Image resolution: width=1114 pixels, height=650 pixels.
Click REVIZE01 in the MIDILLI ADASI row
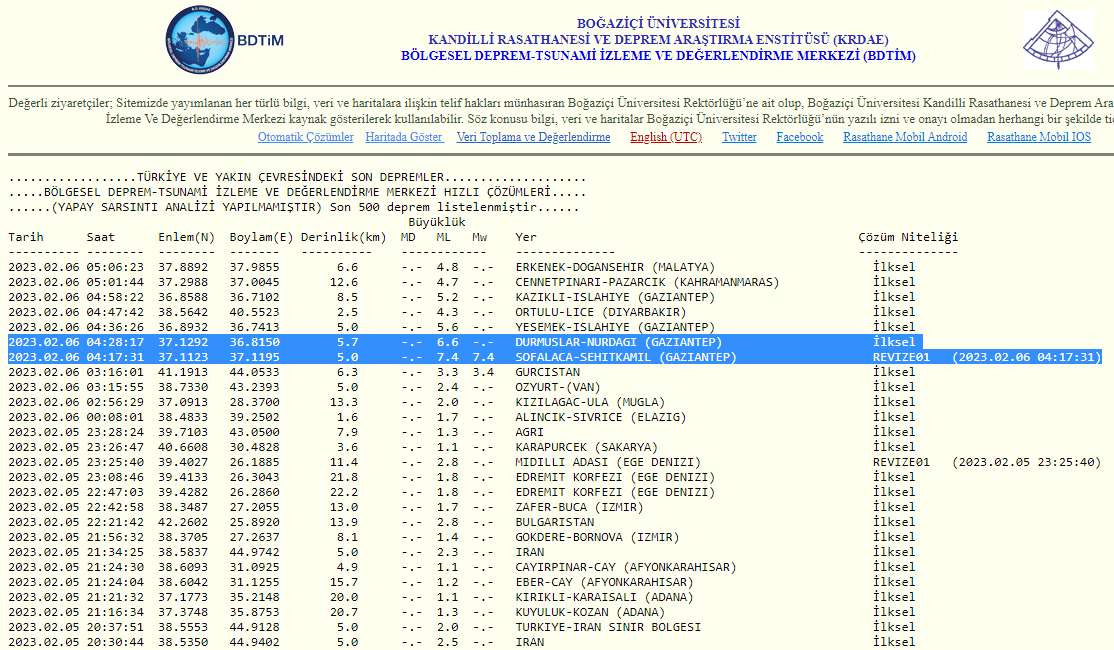click(901, 462)
